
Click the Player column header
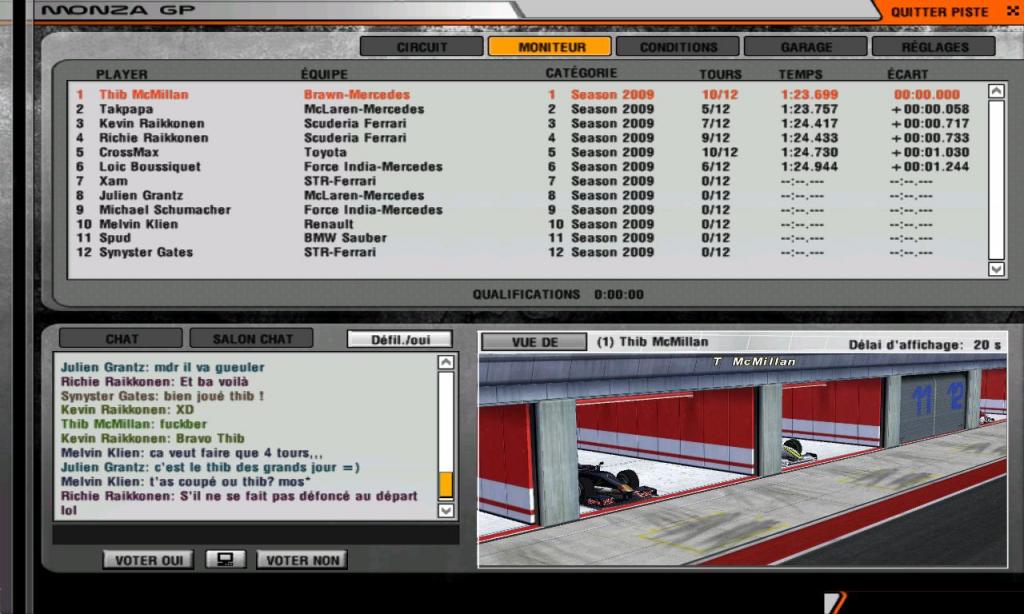[121, 74]
